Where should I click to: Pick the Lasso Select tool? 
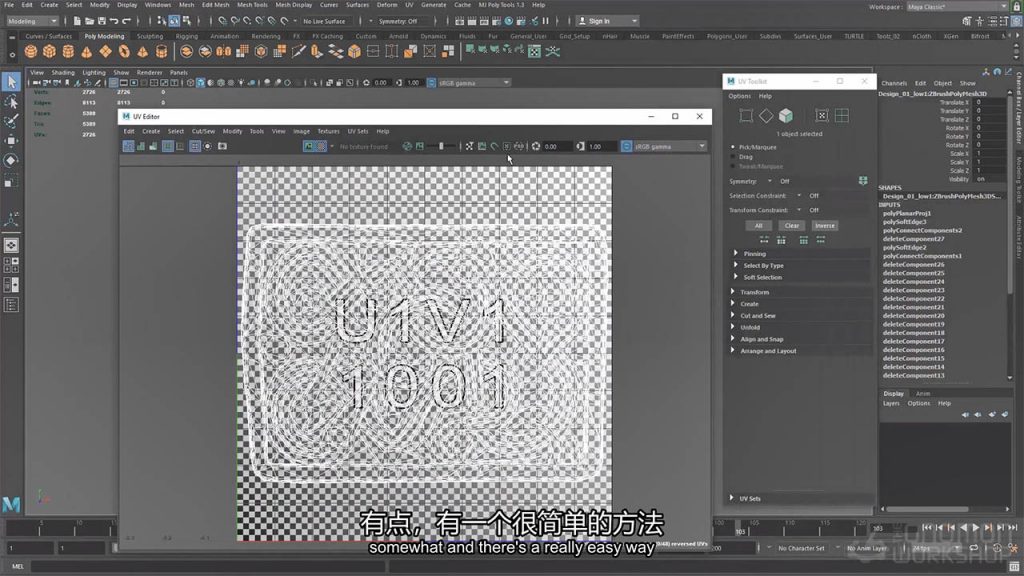click(x=11, y=102)
